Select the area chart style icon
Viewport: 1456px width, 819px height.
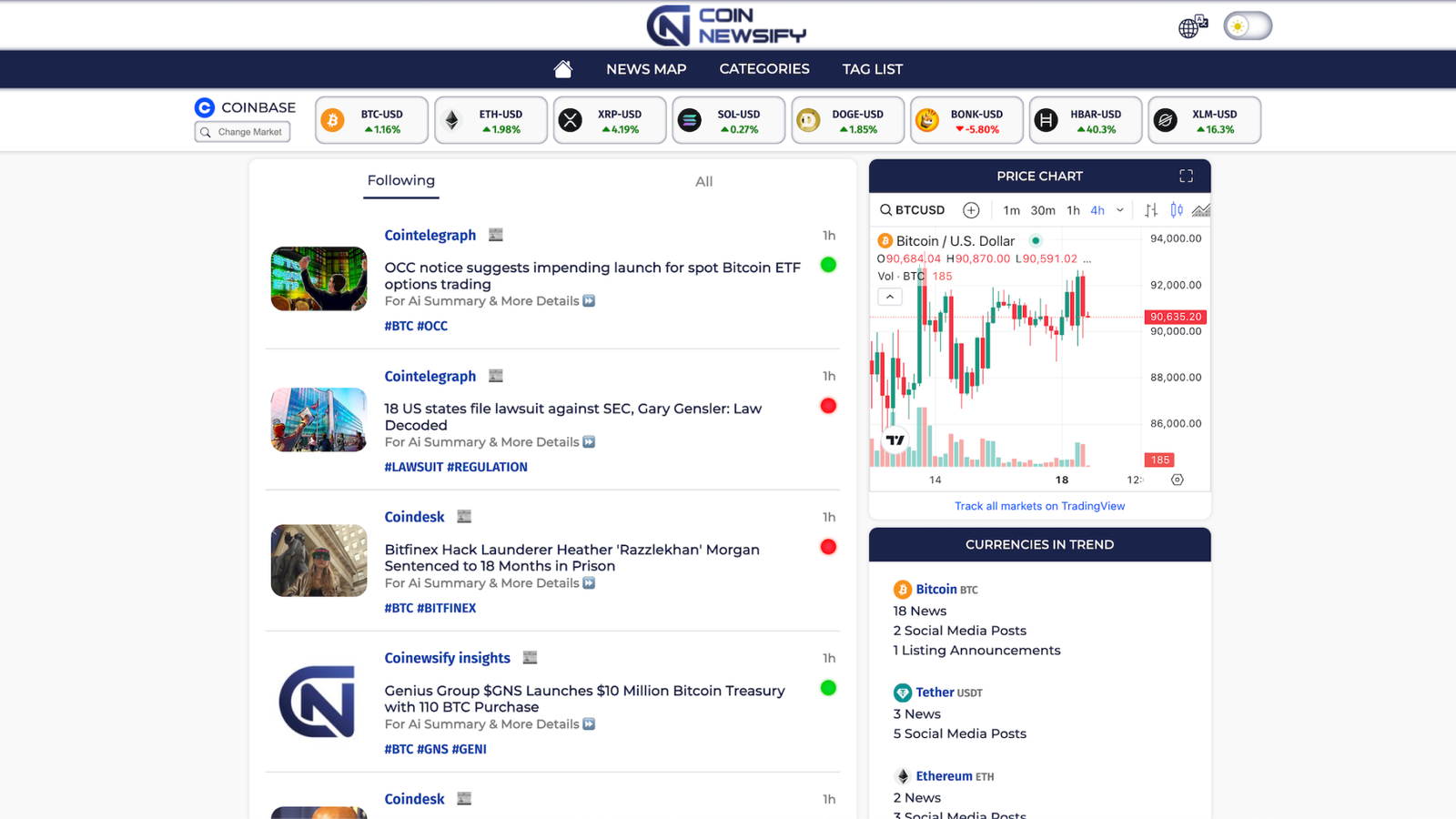coord(1201,210)
